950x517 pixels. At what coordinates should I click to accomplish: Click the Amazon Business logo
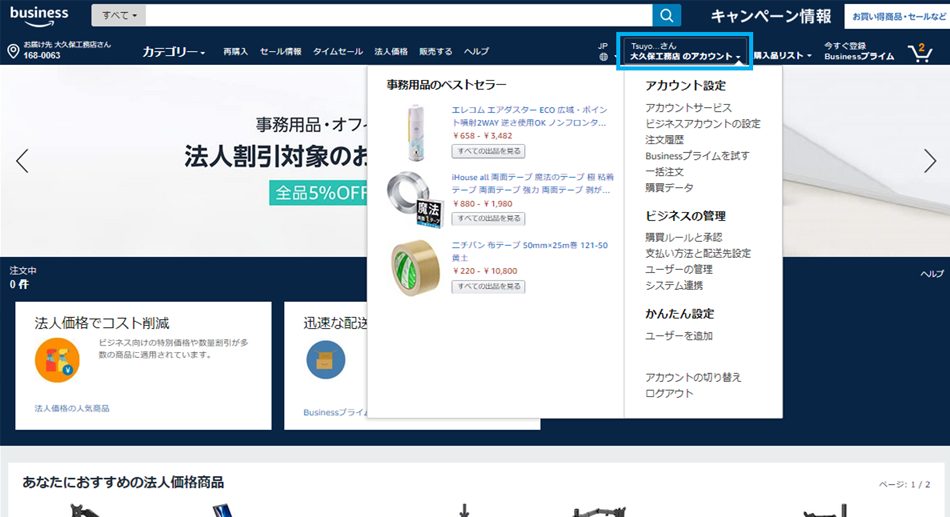pyautogui.click(x=39, y=16)
